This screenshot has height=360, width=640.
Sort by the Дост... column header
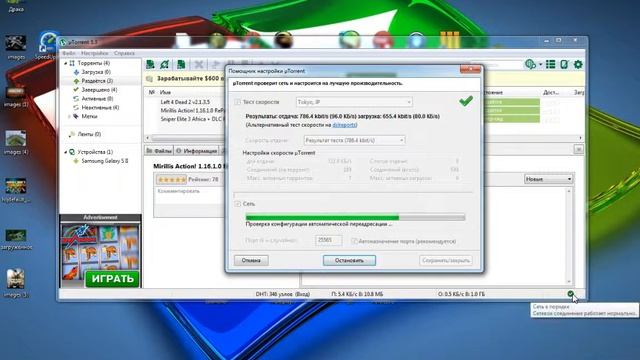click(x=551, y=93)
